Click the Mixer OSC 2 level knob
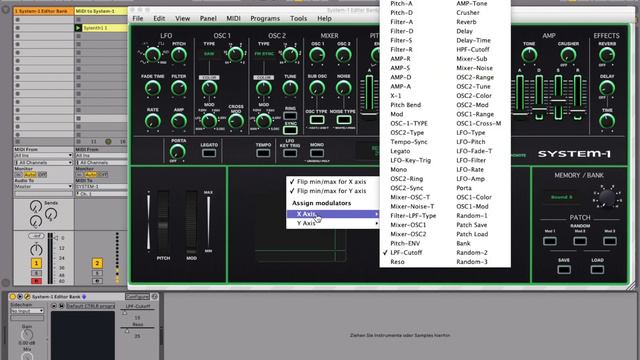The width and height of the screenshot is (640, 360). (344, 55)
